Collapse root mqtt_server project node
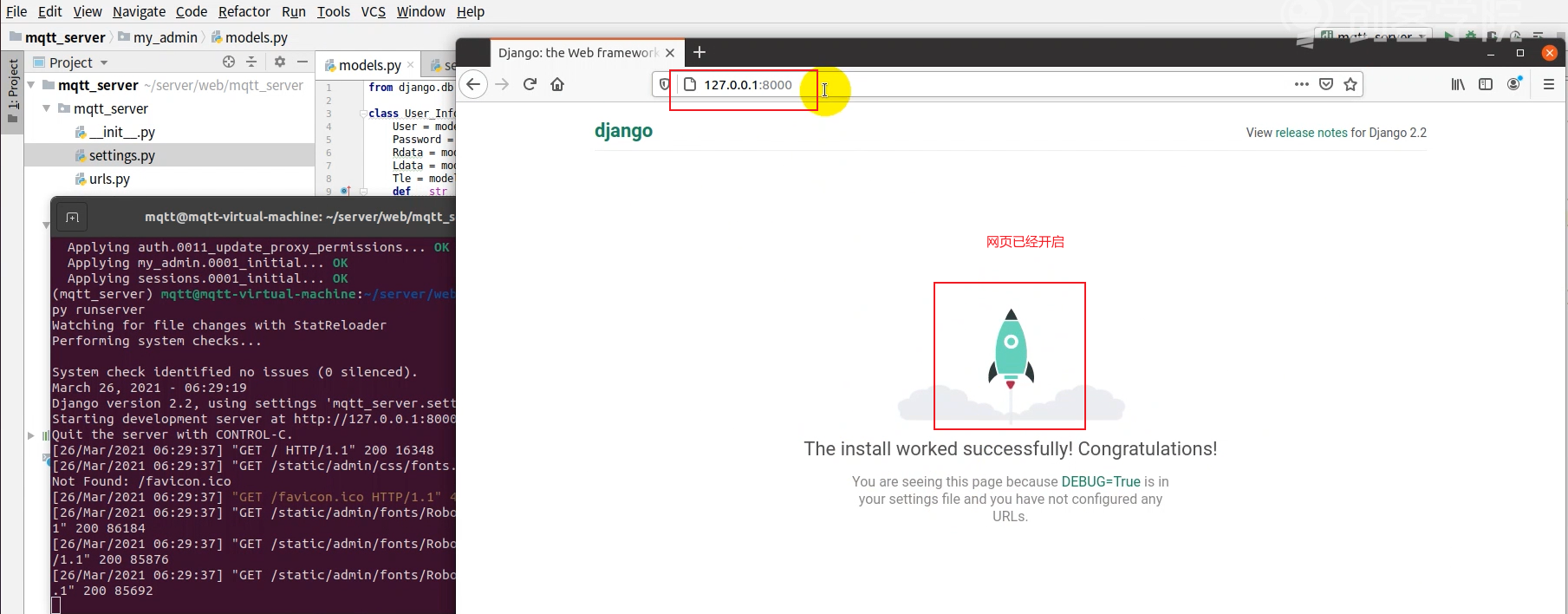The width and height of the screenshot is (1568, 614). [31, 85]
